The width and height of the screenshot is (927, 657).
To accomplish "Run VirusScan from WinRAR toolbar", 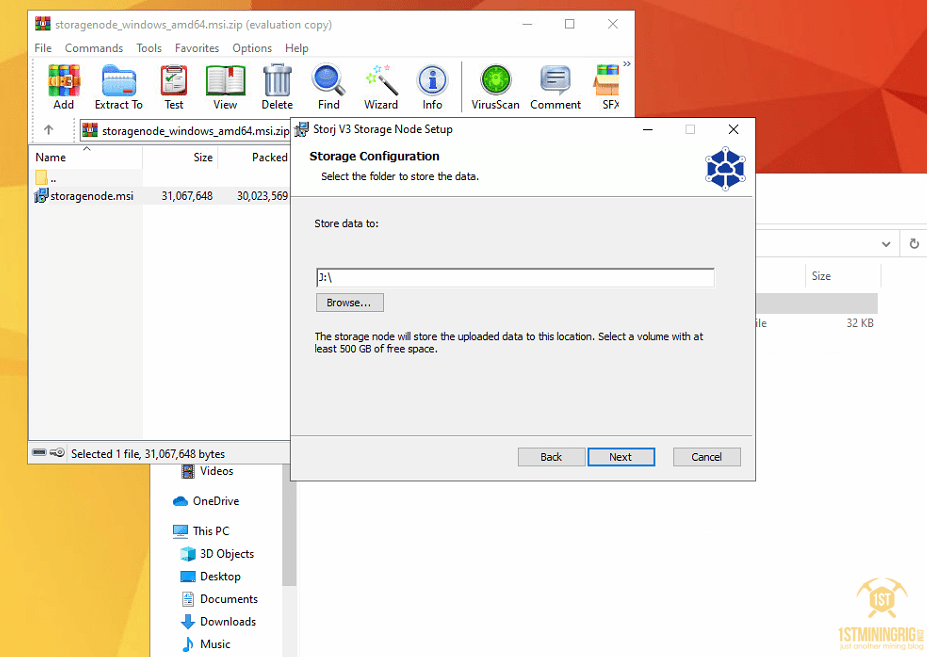I will point(495,87).
